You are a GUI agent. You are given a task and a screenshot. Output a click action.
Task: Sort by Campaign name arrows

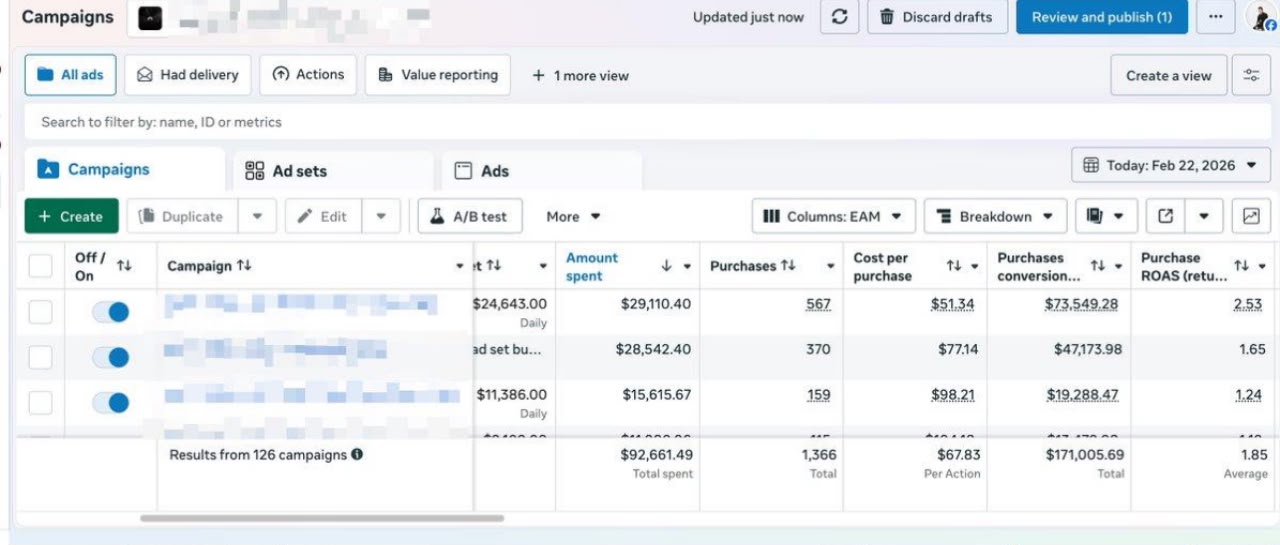pos(245,266)
